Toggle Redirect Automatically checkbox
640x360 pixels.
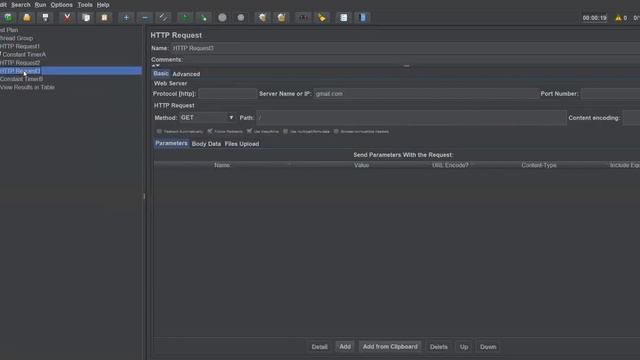click(159, 131)
